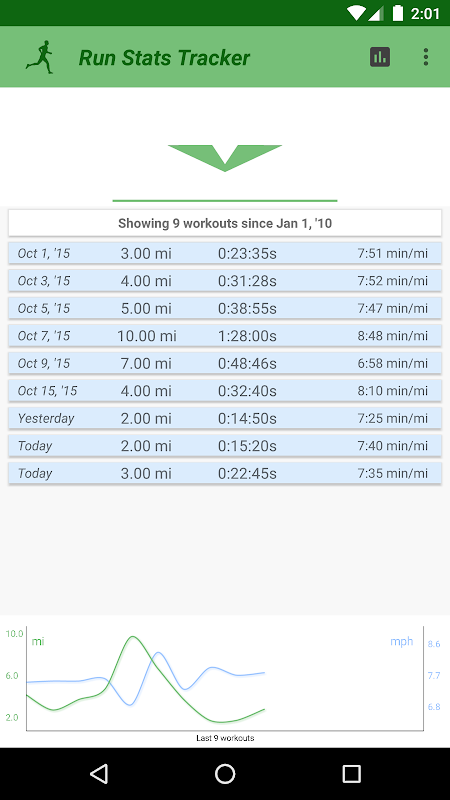Open the bar chart statistics icon
450x800 pixels.
[x=380, y=57]
